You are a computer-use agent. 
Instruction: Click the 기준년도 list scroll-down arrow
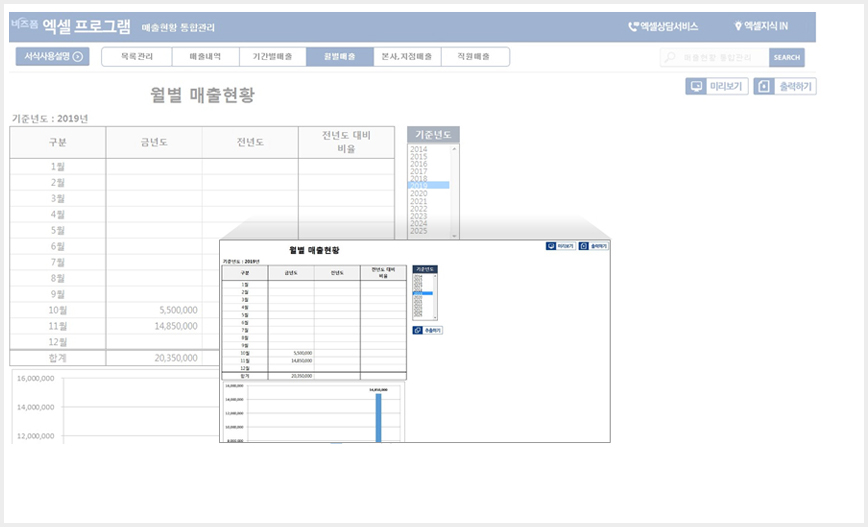pyautogui.click(x=454, y=236)
